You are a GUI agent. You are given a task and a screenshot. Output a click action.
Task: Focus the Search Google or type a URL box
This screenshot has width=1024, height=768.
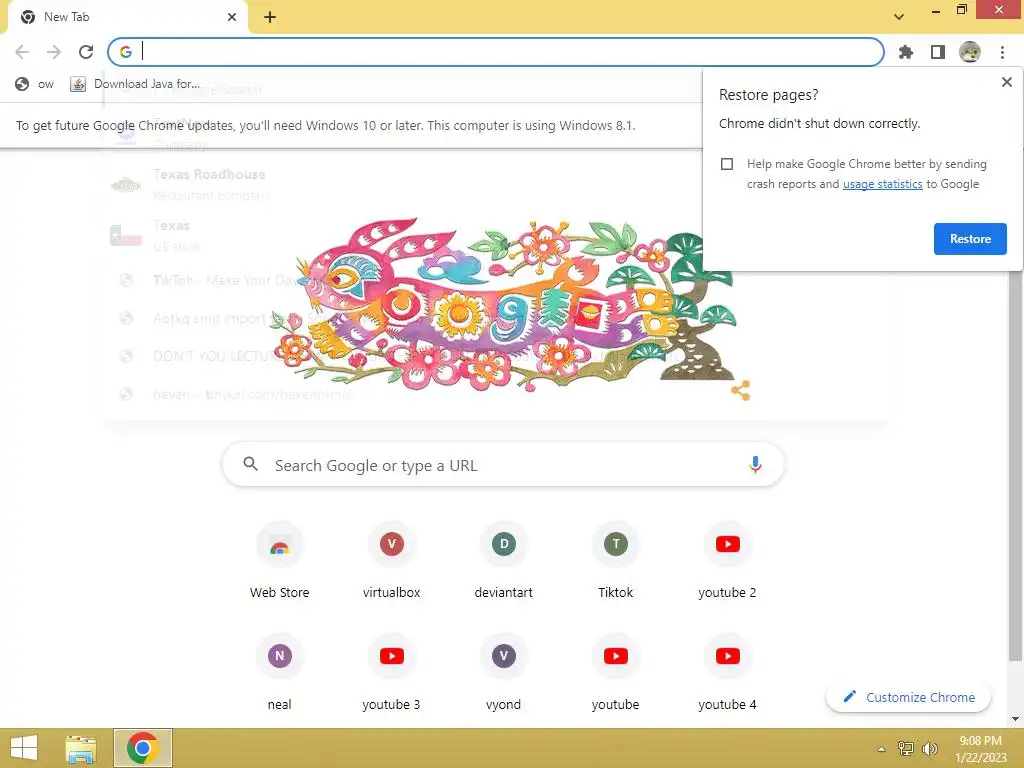click(503, 465)
